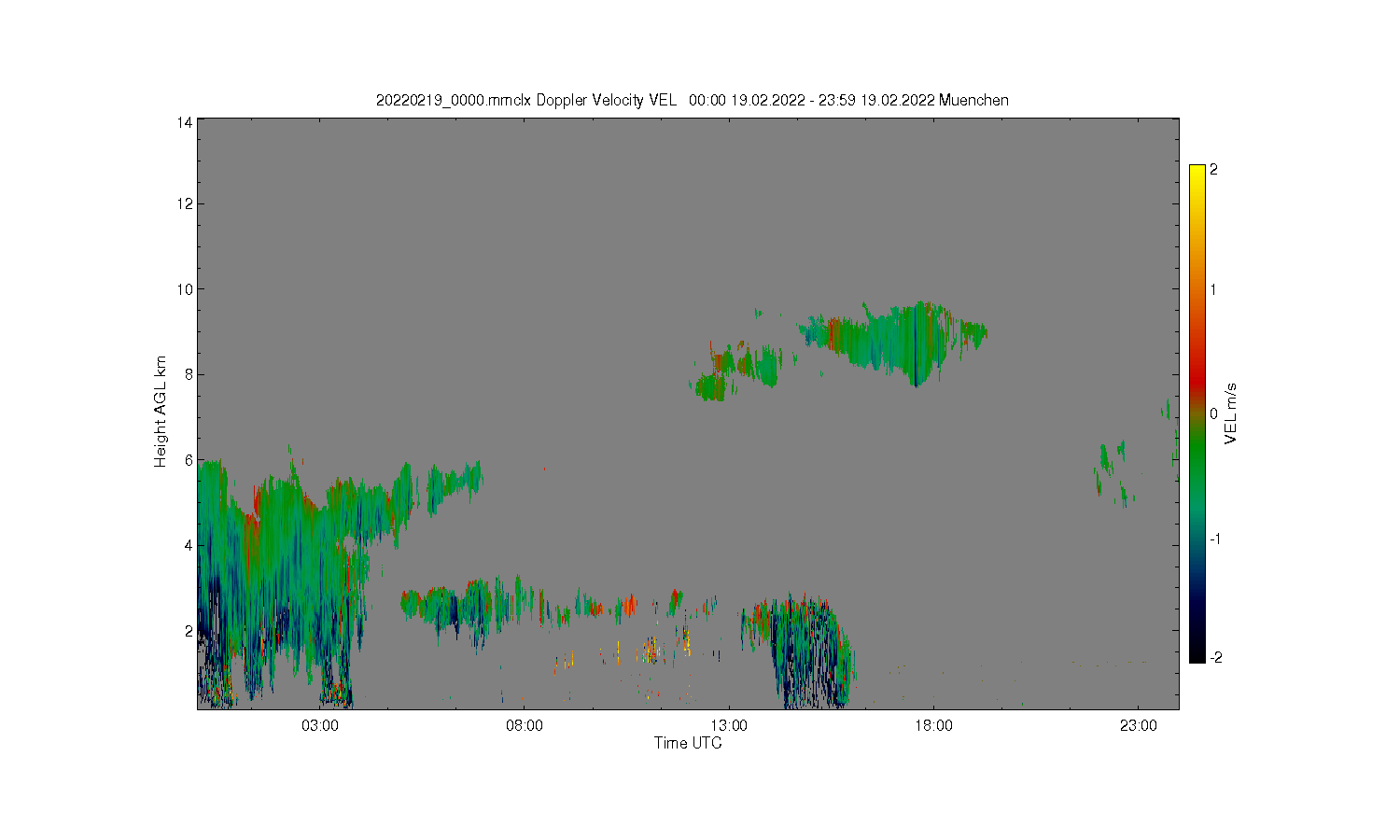Click the 6 height tick label

click(189, 460)
